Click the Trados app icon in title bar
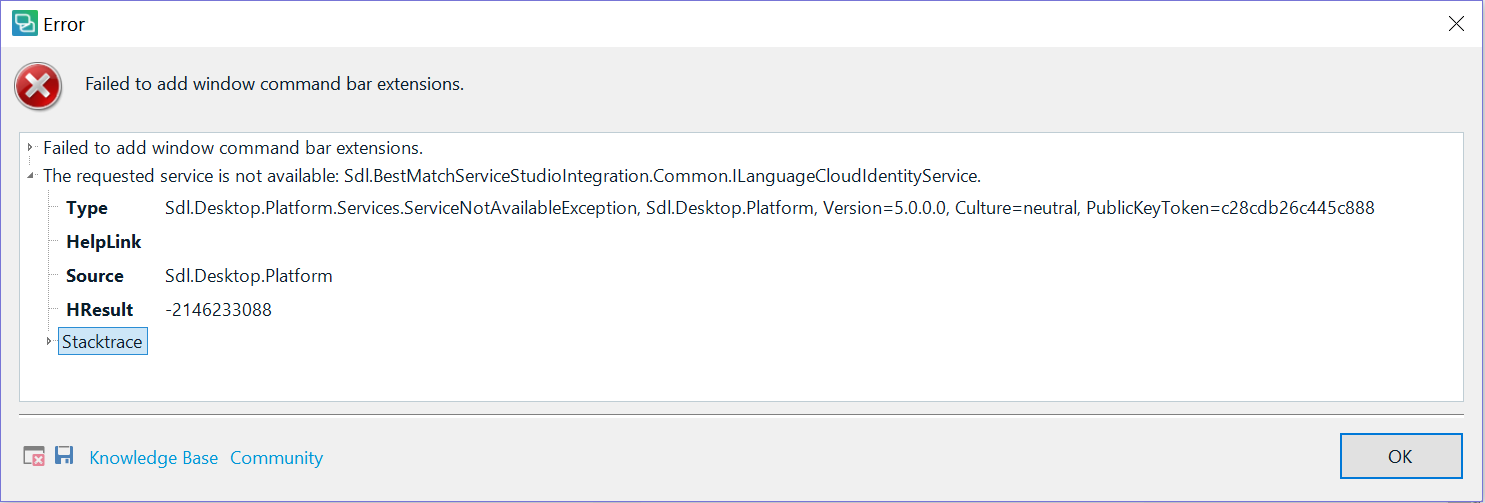Image resolution: width=1485 pixels, height=503 pixels. point(25,24)
